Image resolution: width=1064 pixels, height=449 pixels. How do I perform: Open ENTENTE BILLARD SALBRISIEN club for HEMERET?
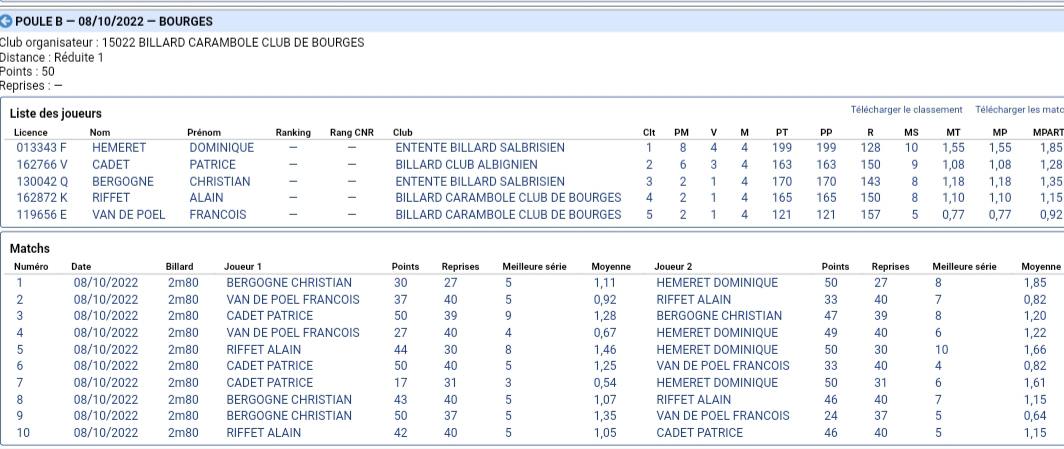[x=480, y=147]
